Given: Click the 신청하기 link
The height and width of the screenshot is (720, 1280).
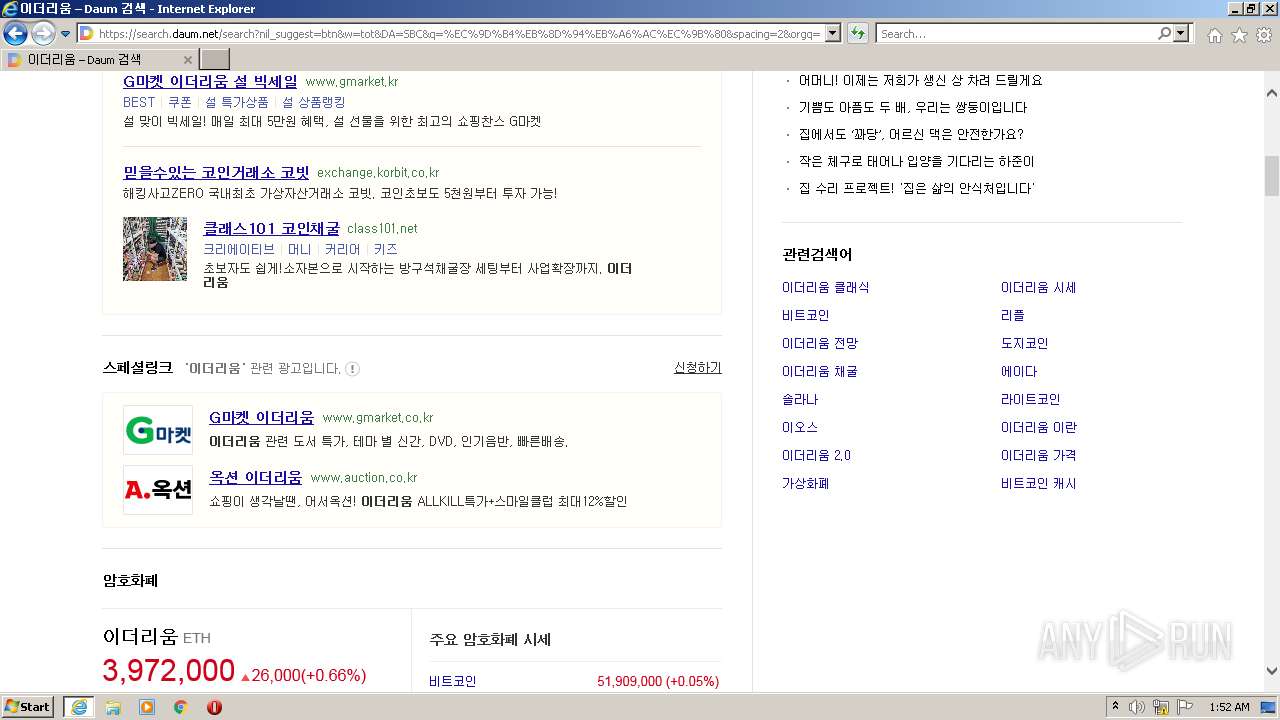Looking at the screenshot, I should (x=698, y=368).
